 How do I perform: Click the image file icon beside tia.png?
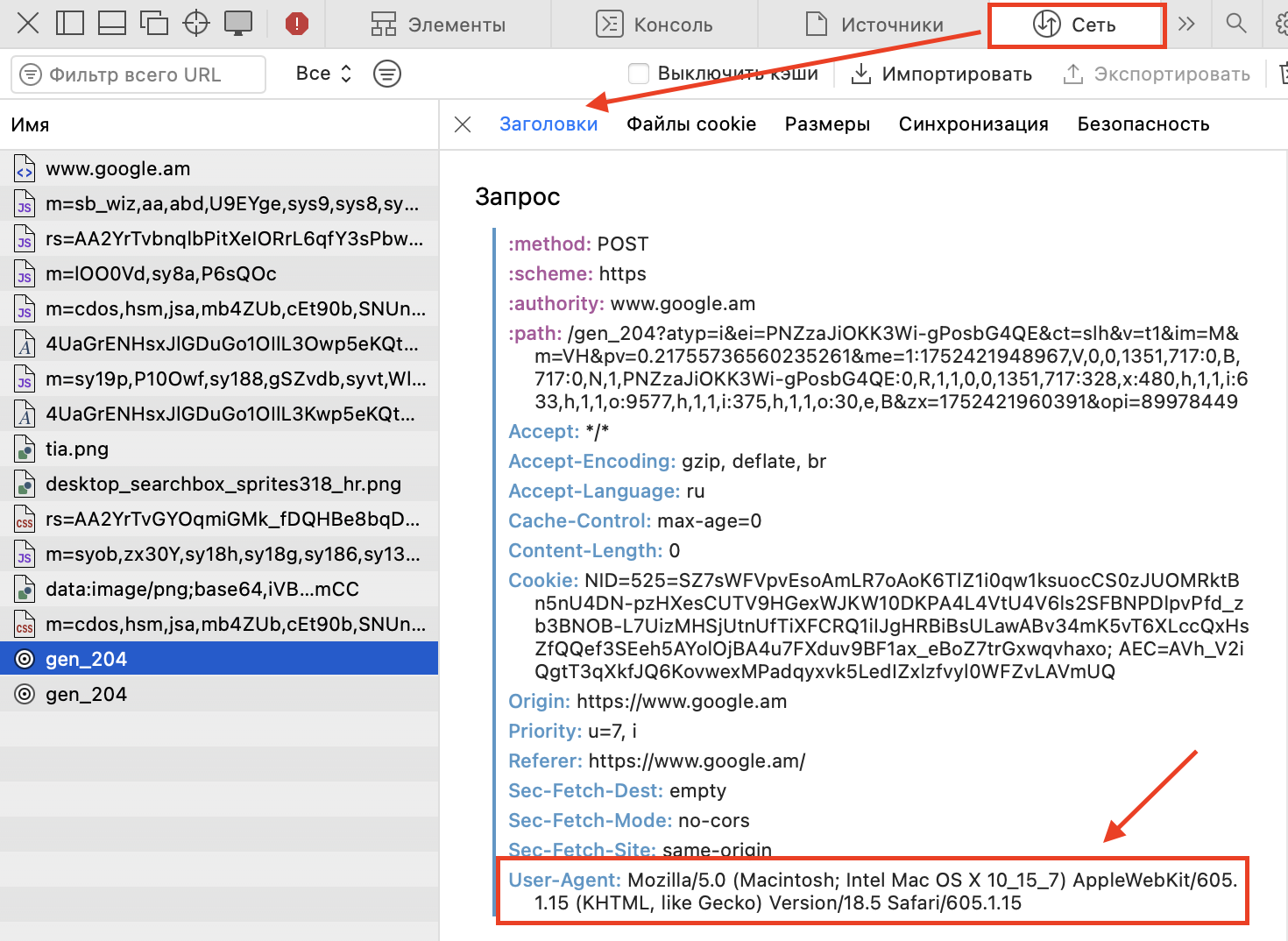pyautogui.click(x=24, y=449)
